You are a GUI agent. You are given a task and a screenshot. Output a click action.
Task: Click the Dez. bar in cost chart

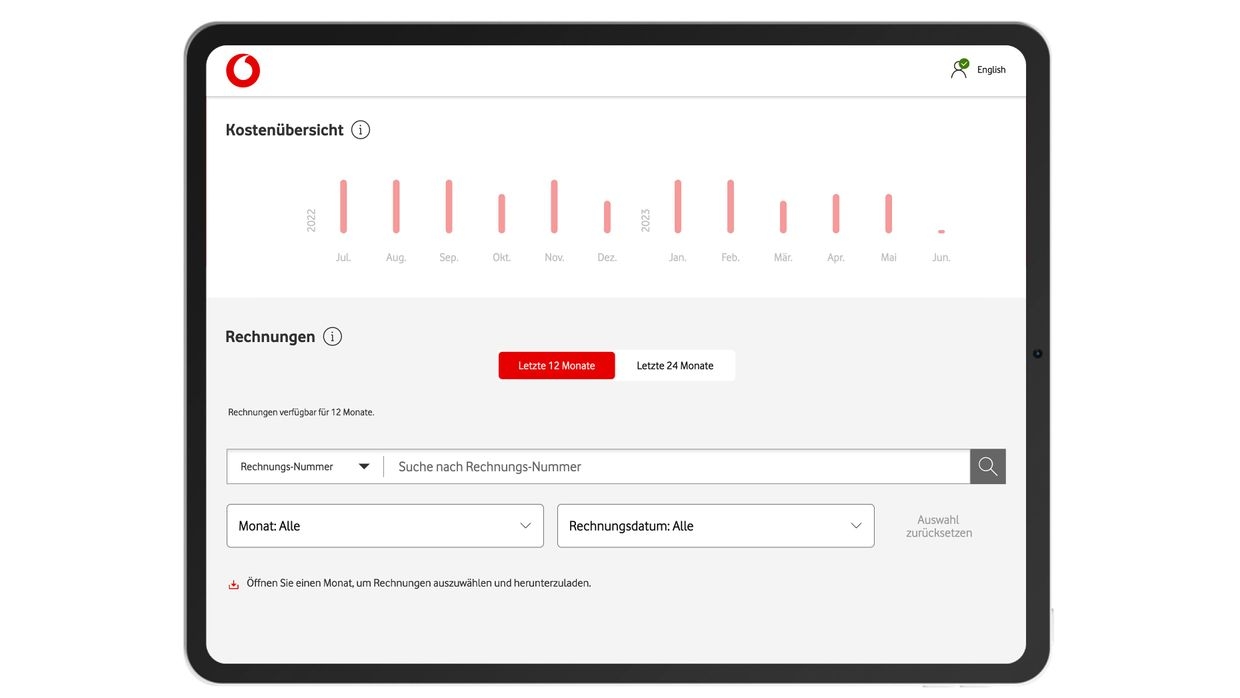coord(607,217)
